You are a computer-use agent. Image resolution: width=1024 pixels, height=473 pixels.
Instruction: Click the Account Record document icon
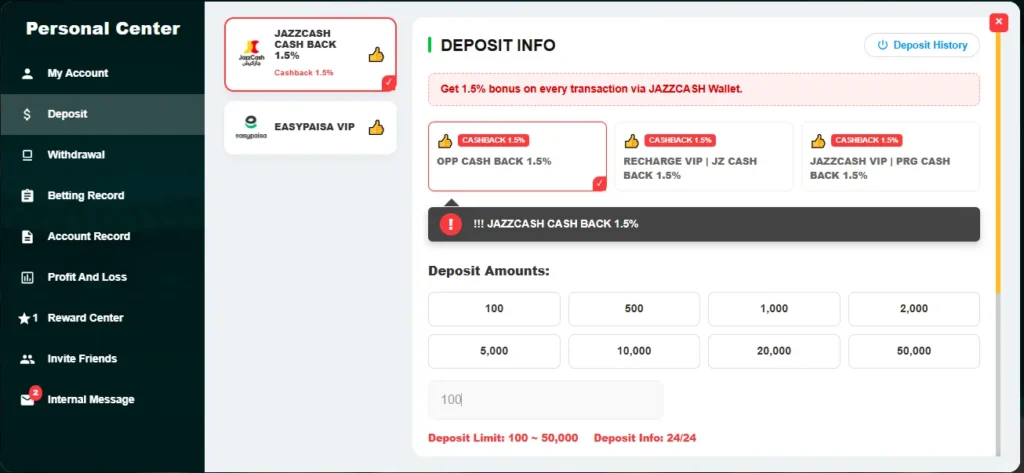[27, 236]
